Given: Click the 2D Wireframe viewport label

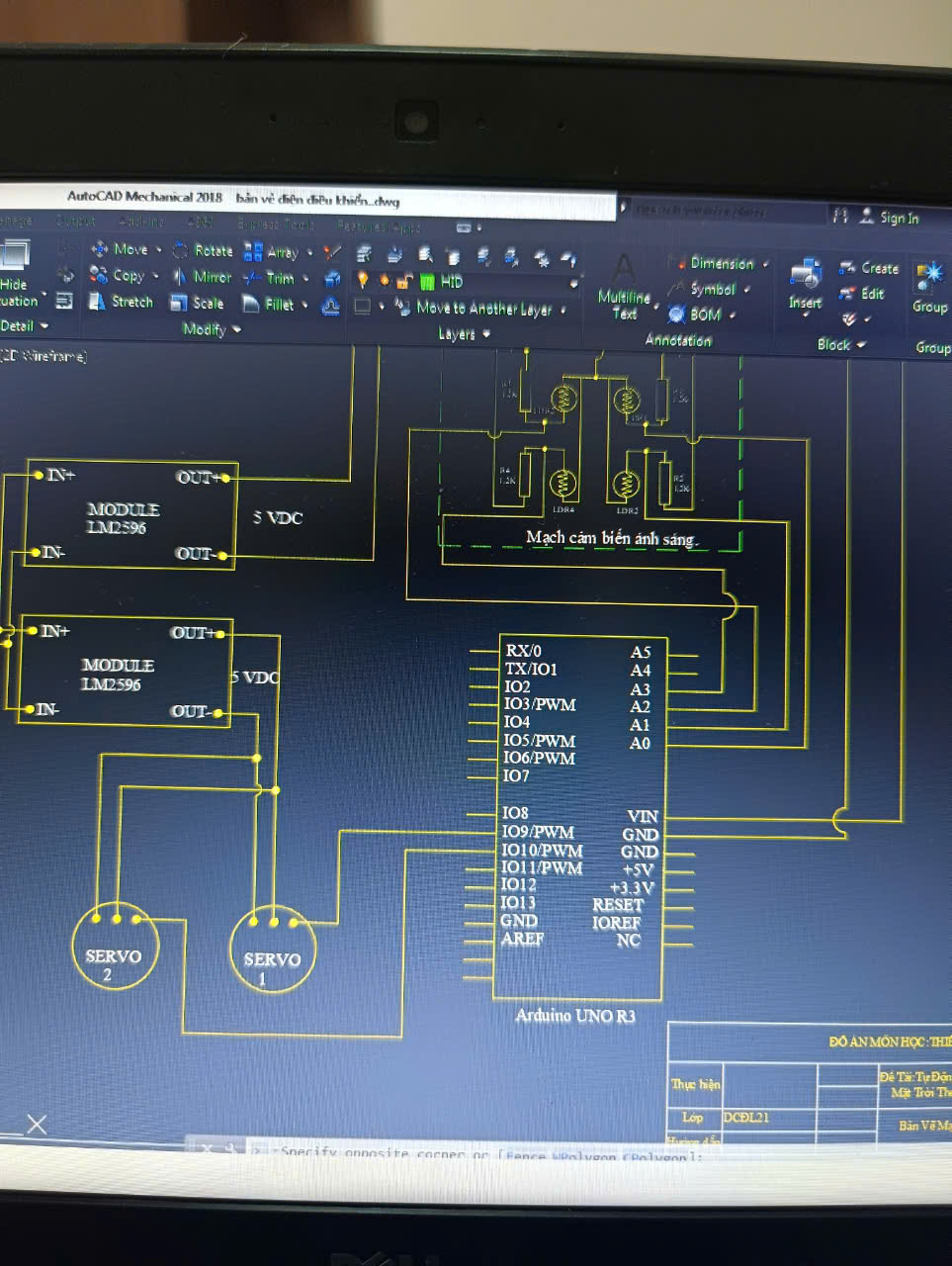Looking at the screenshot, I should (x=43, y=355).
